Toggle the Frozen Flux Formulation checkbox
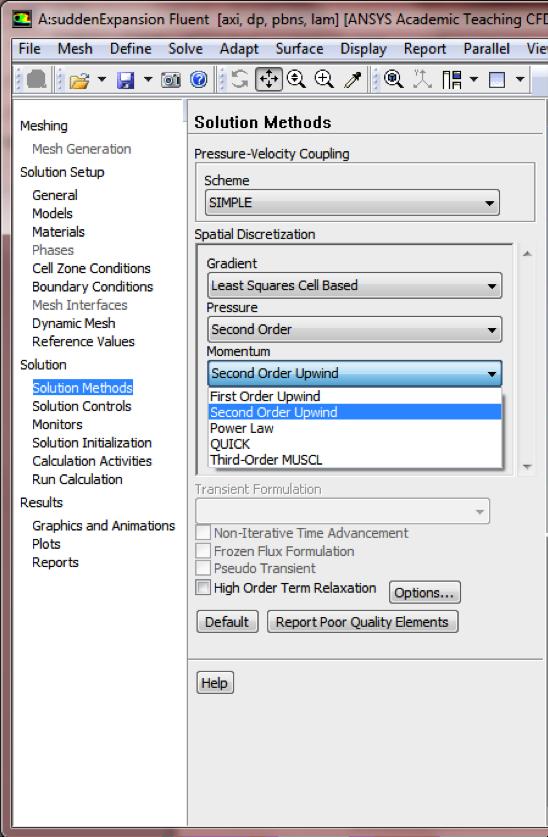 (x=203, y=551)
